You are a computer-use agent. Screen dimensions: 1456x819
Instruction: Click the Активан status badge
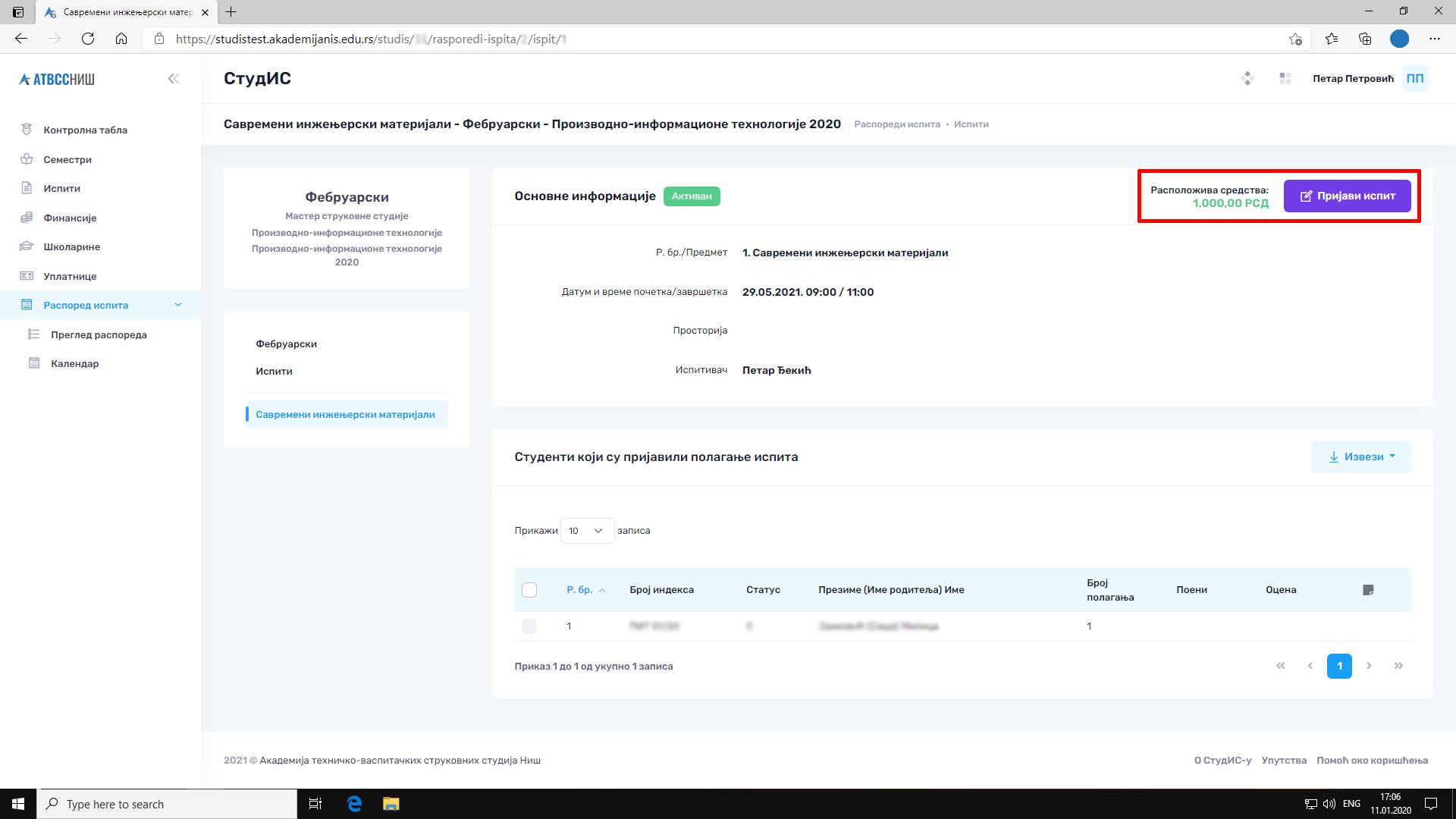692,196
